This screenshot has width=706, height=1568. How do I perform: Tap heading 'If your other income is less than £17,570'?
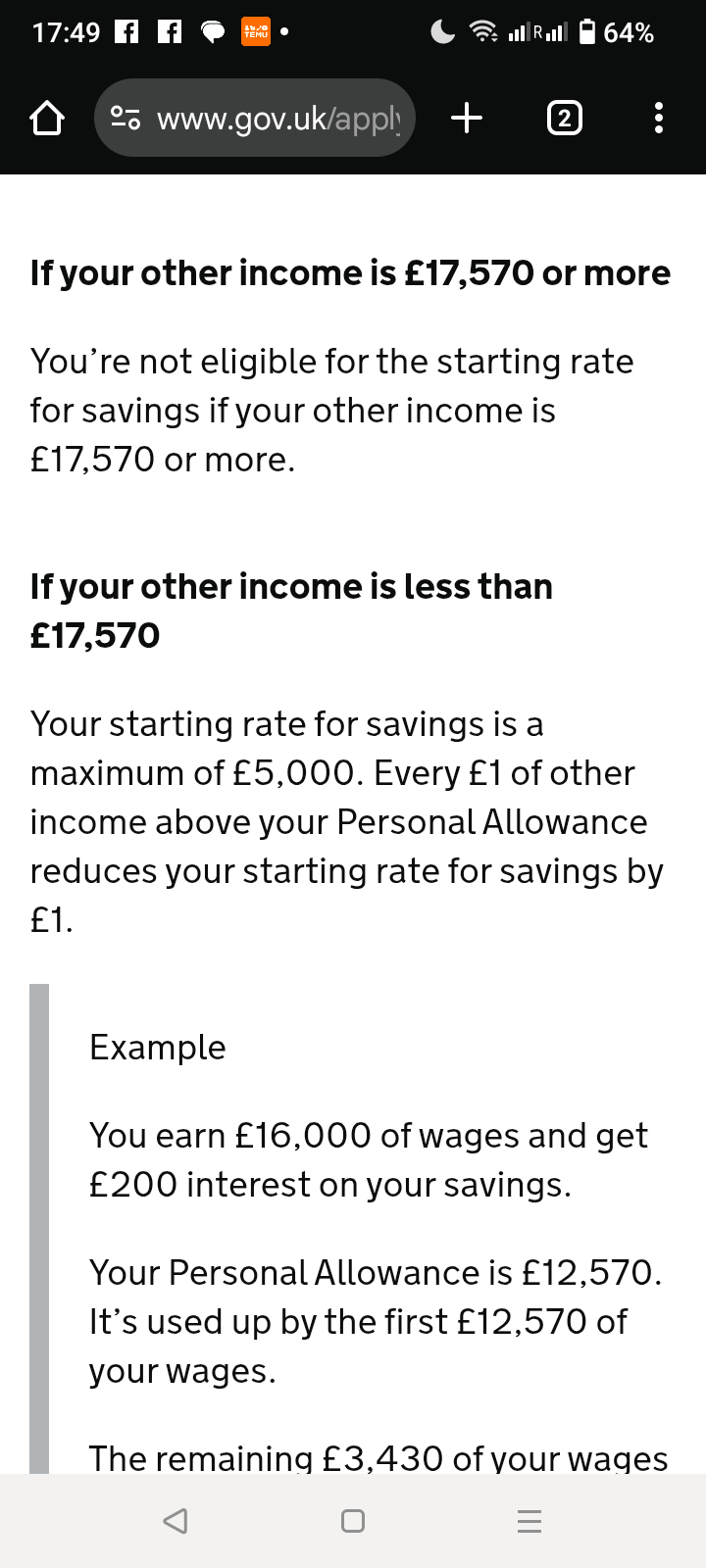(291, 611)
